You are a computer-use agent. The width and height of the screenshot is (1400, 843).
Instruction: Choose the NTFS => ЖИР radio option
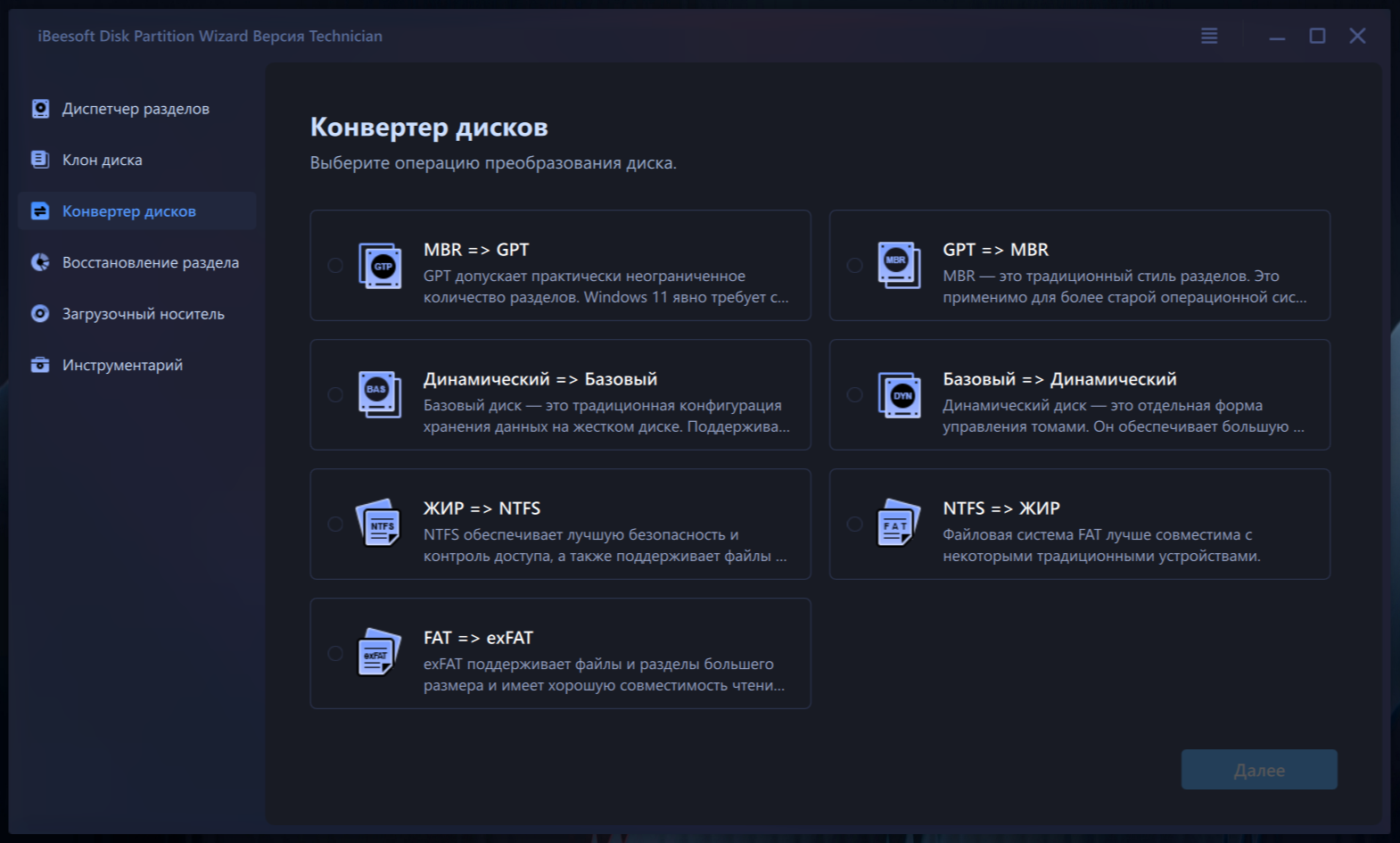coord(854,525)
